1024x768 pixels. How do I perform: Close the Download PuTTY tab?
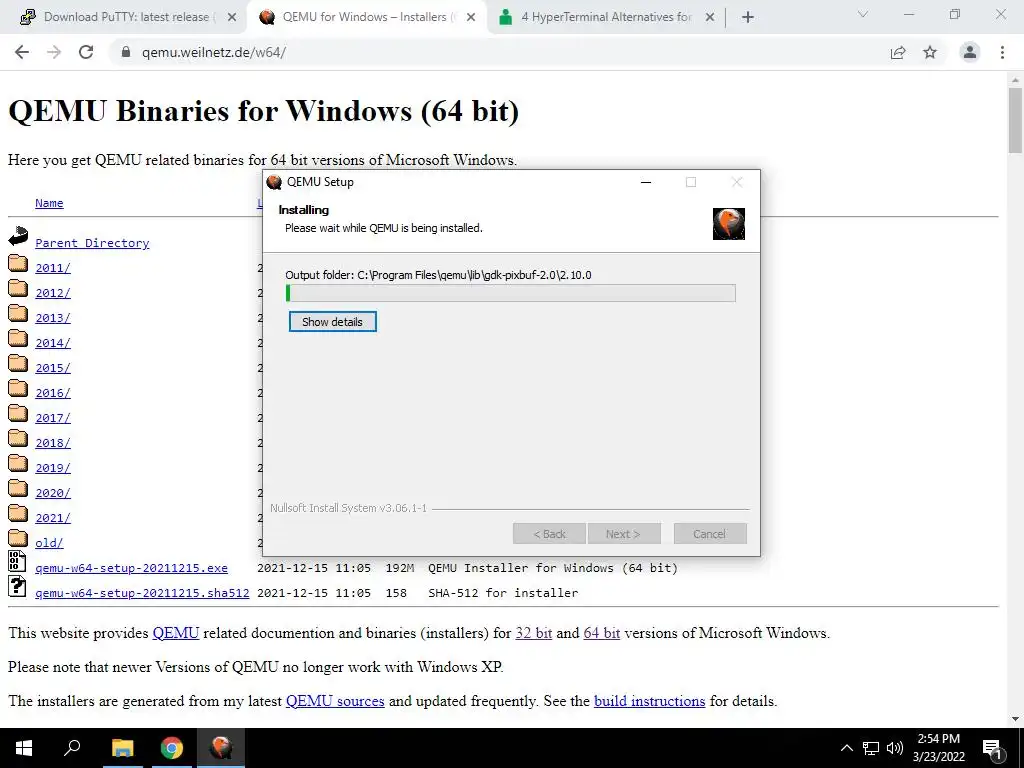pos(231,17)
